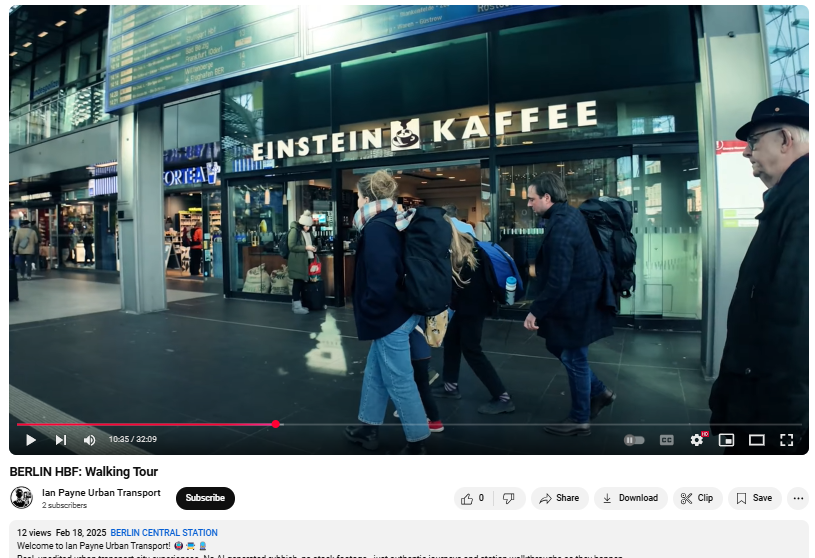
Task: Open the BERLIN CENTRAL STATION link
Action: [164, 533]
